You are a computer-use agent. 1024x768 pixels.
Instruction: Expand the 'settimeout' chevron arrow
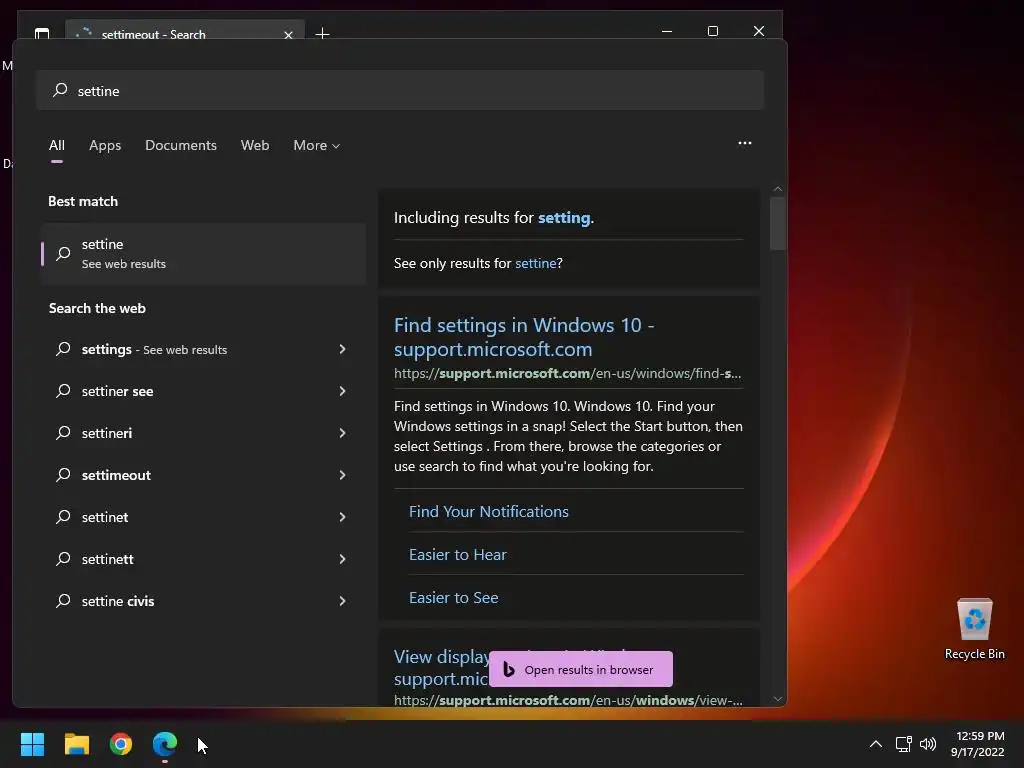coord(342,475)
